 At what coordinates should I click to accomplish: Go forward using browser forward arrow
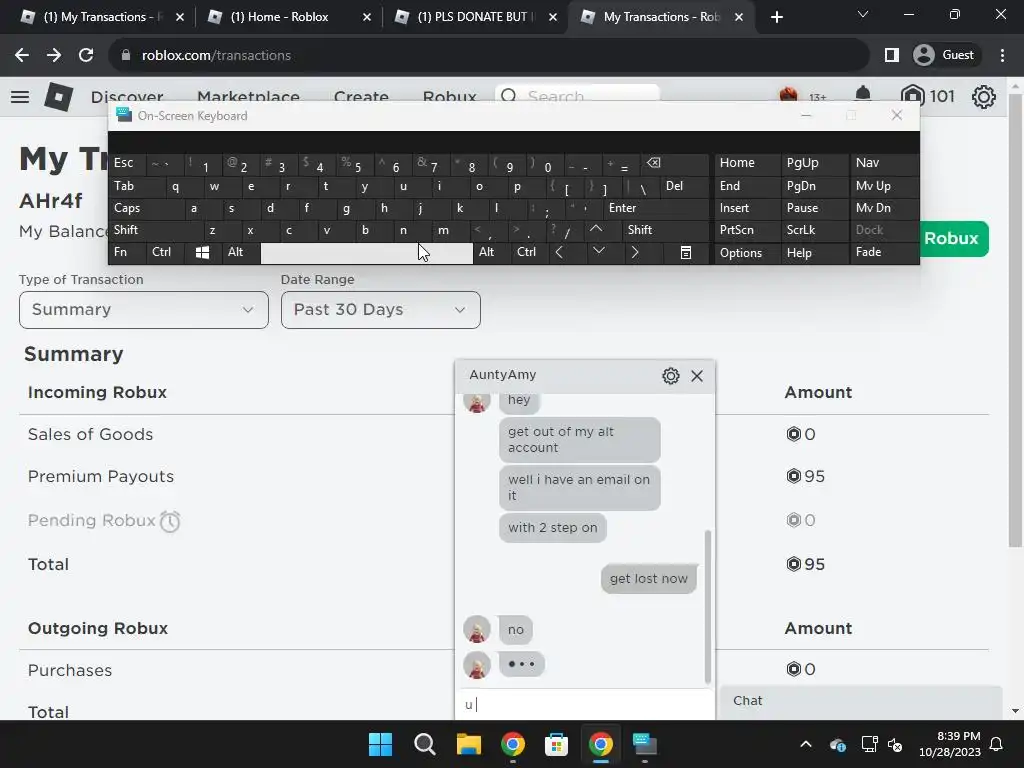[x=54, y=56]
